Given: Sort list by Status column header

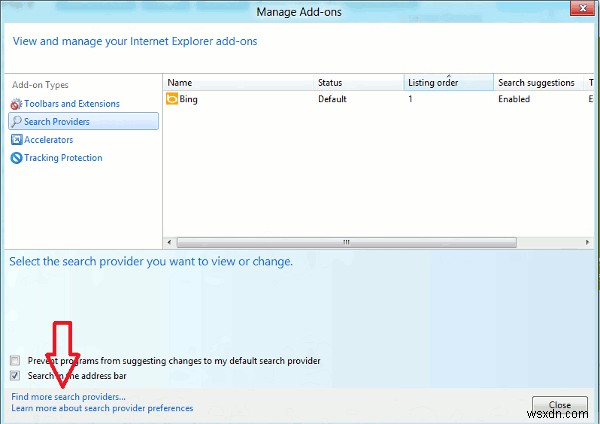Looking at the screenshot, I should click(x=359, y=83).
